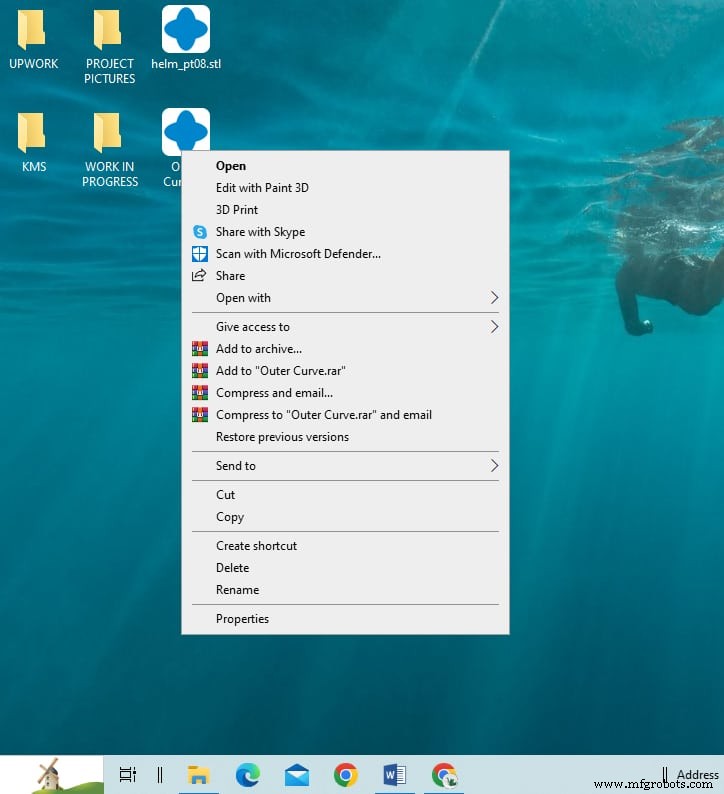Choose Scan with Microsoft Defender
Viewport: 724px width, 794px height.
[x=345, y=254]
